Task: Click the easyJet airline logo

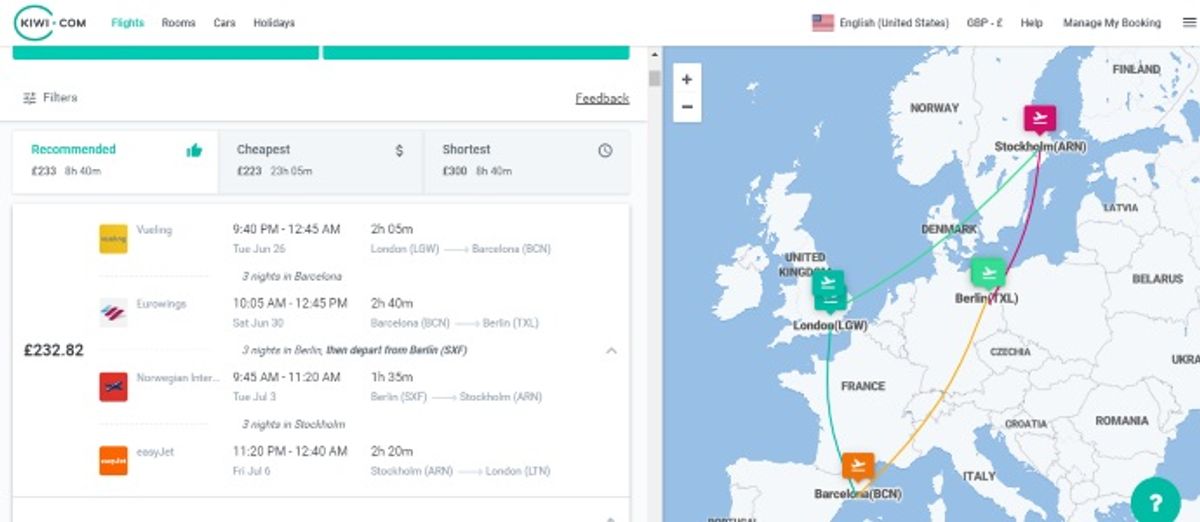Action: tap(113, 461)
